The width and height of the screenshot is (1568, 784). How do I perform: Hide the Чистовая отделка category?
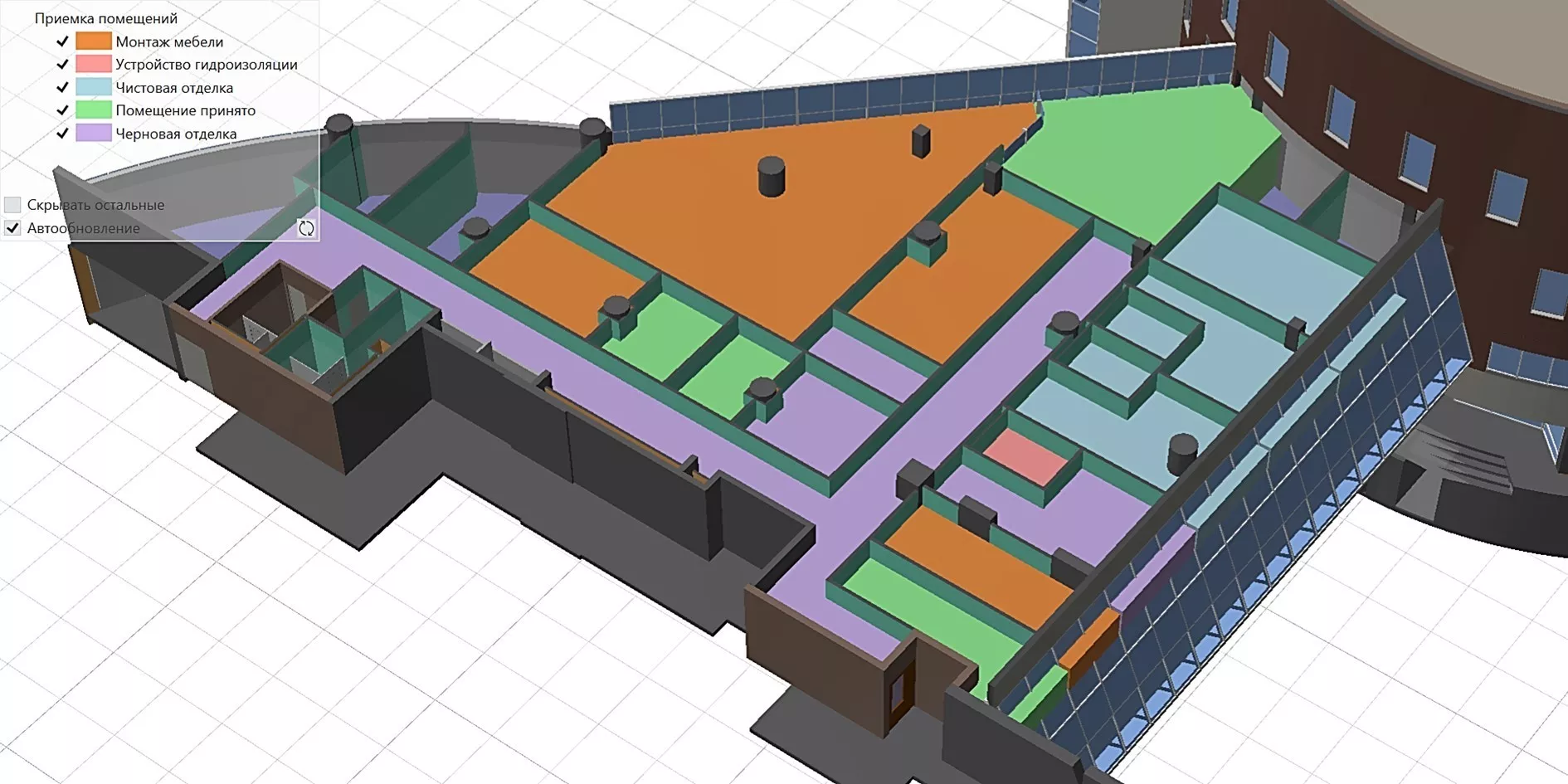click(x=62, y=87)
